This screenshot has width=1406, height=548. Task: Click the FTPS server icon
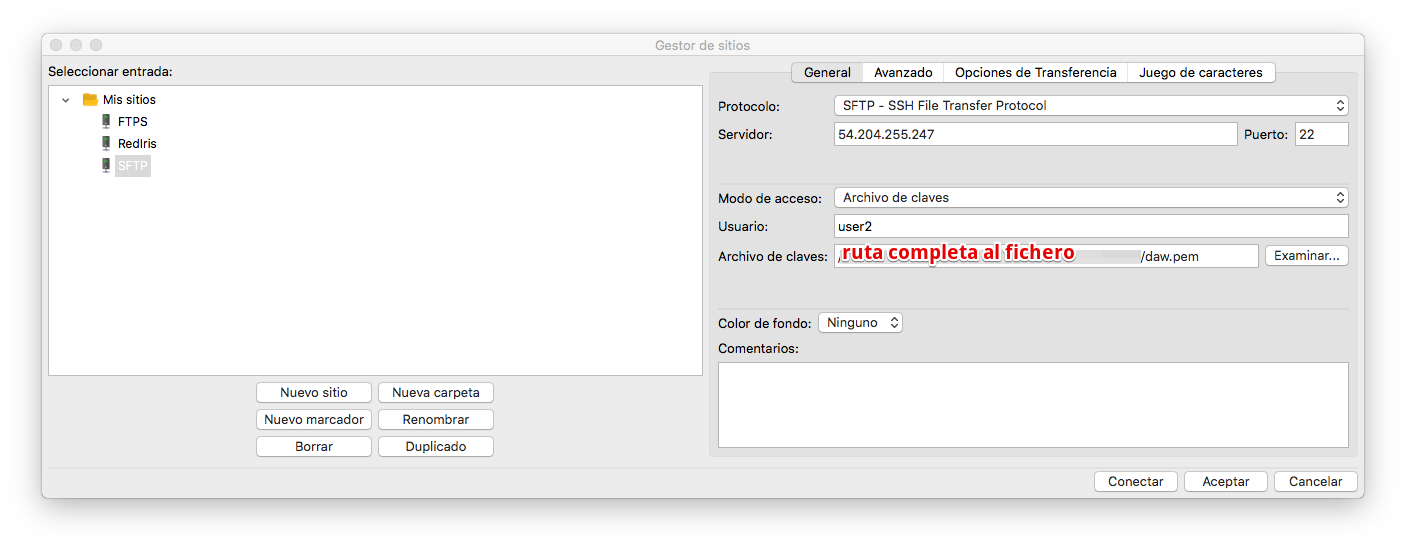pos(106,121)
